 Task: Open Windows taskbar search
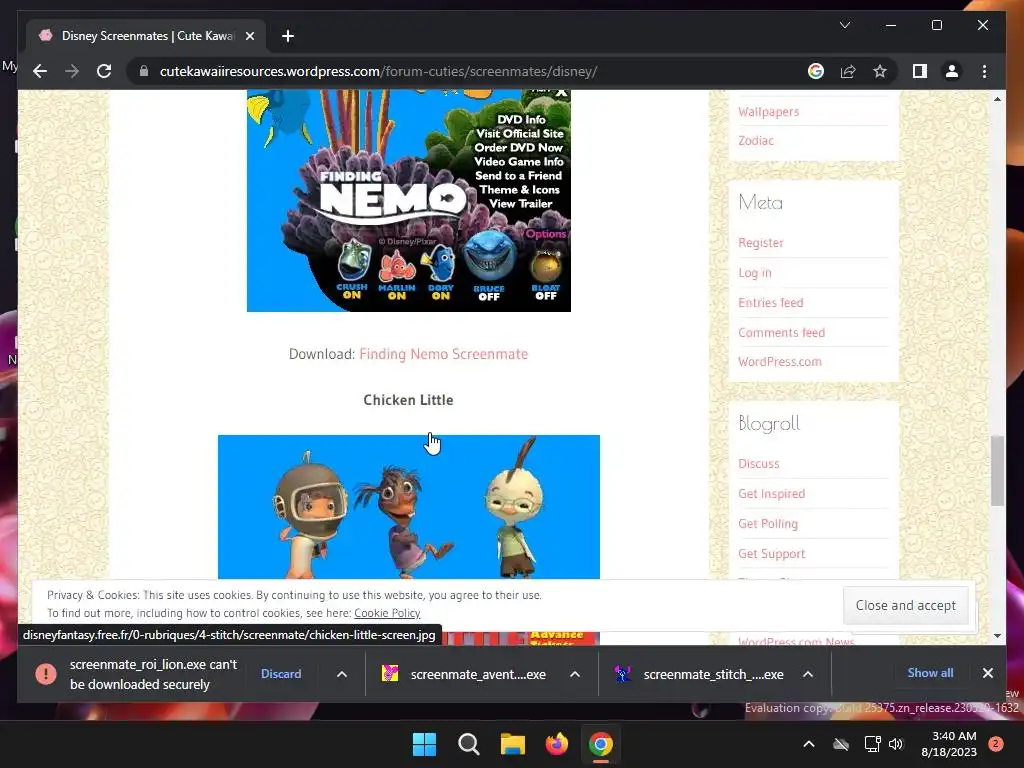point(468,744)
